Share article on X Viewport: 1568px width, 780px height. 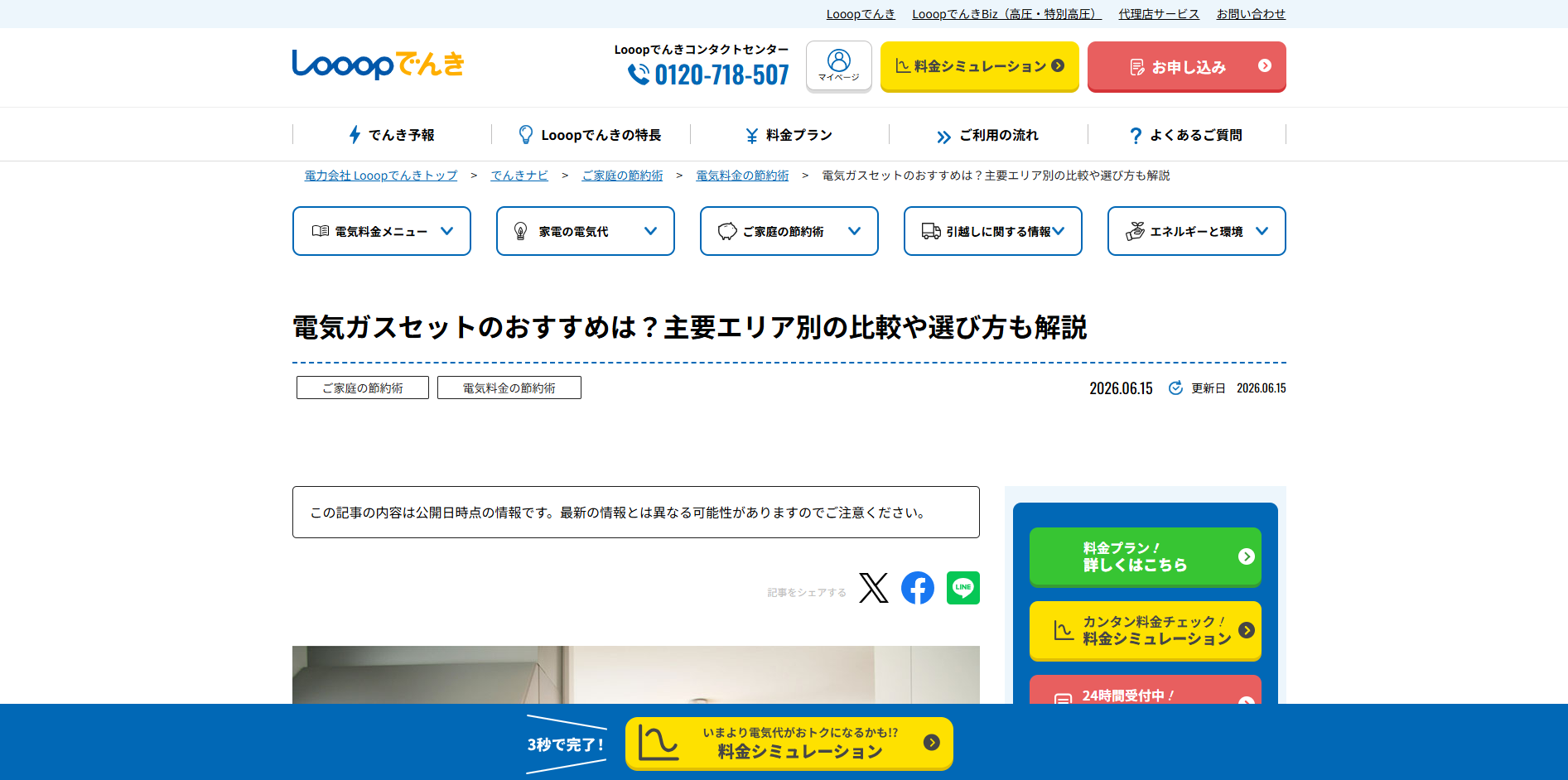tap(873, 588)
